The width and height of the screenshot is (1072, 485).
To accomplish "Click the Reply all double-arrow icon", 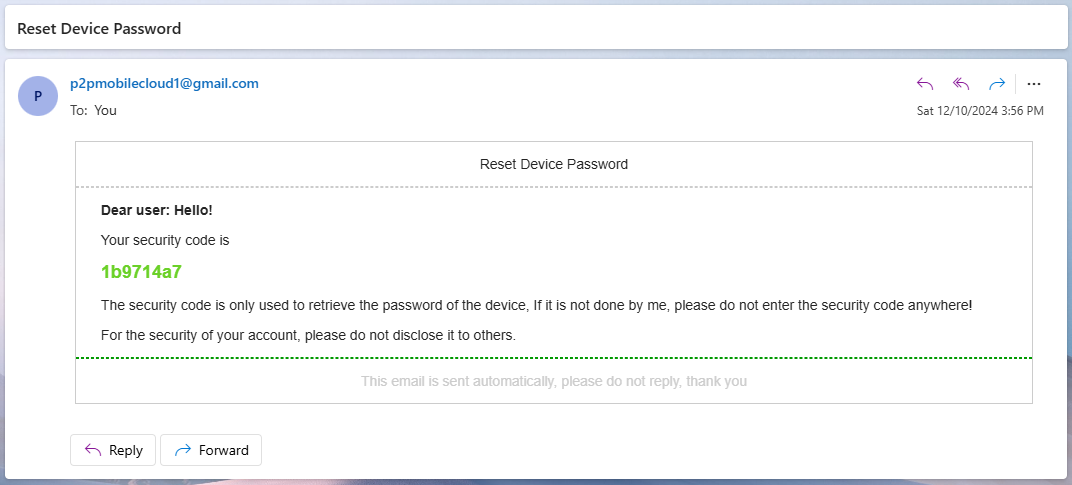I will click(961, 83).
